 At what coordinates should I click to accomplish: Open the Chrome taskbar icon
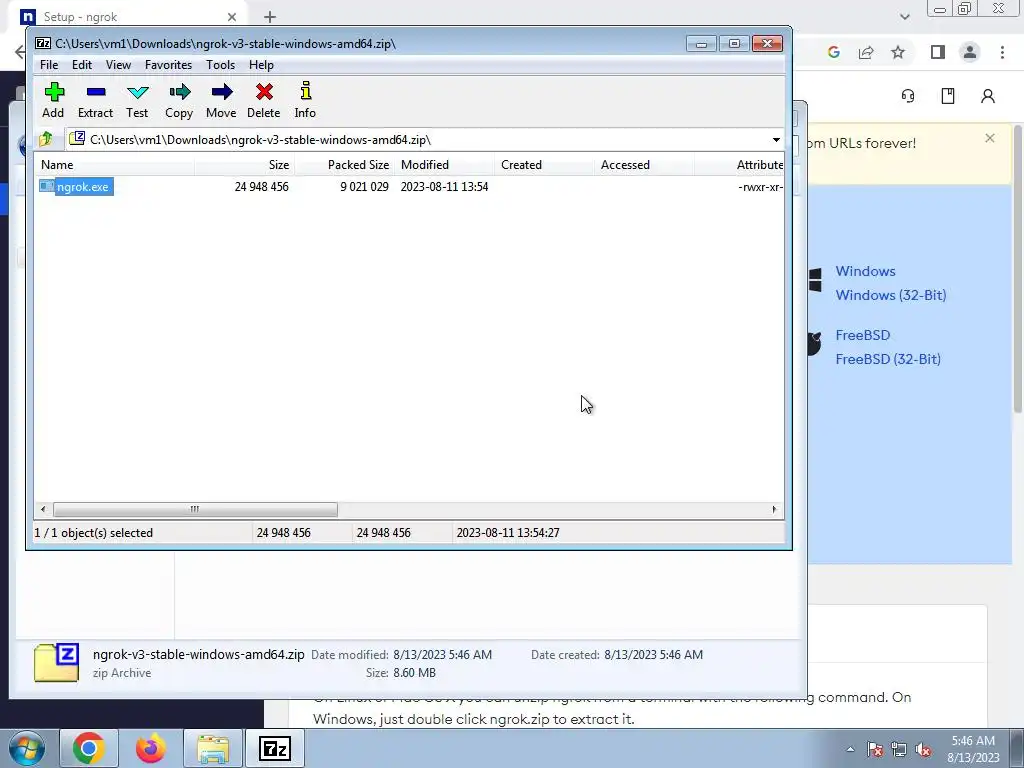tap(89, 748)
